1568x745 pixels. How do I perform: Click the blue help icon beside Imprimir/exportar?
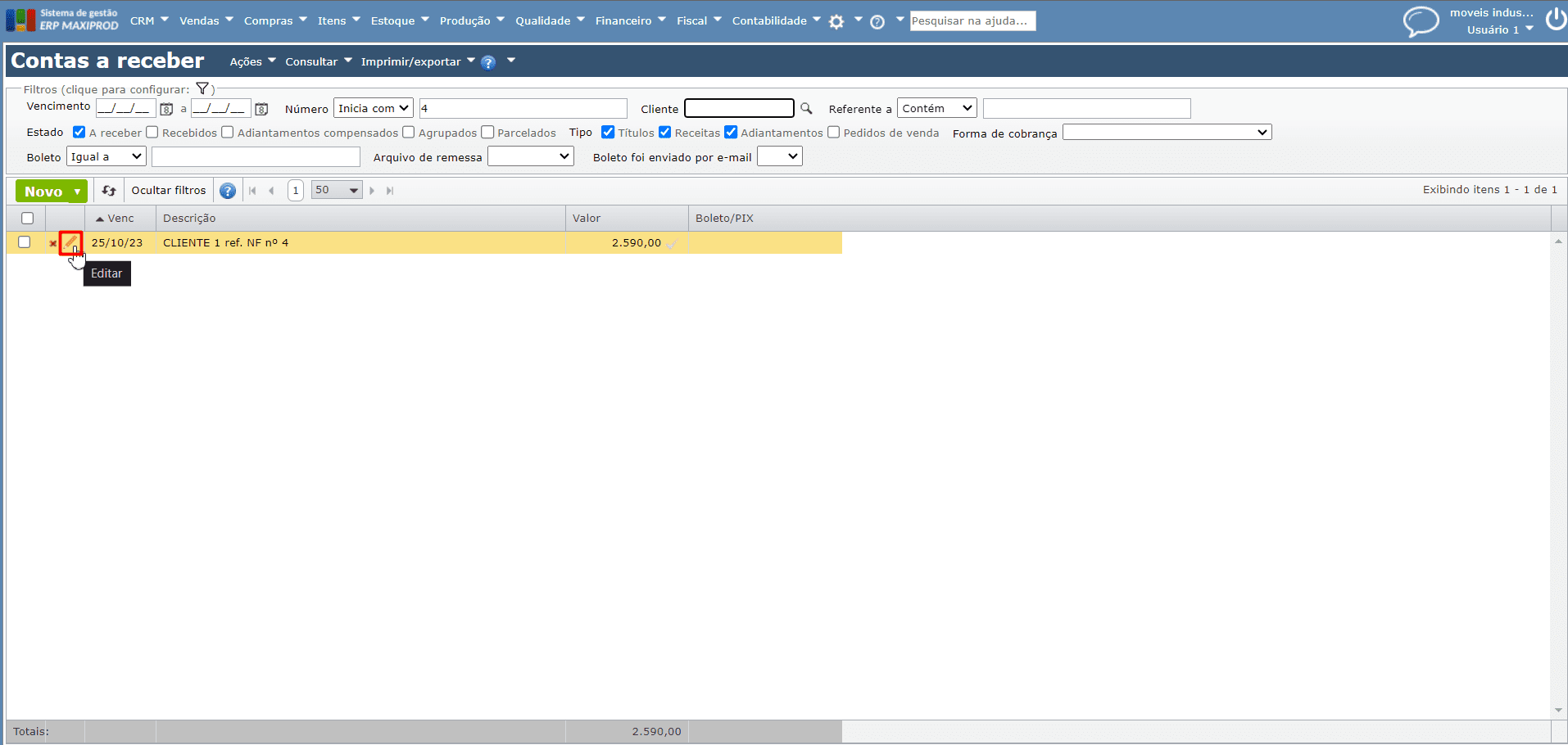point(488,62)
